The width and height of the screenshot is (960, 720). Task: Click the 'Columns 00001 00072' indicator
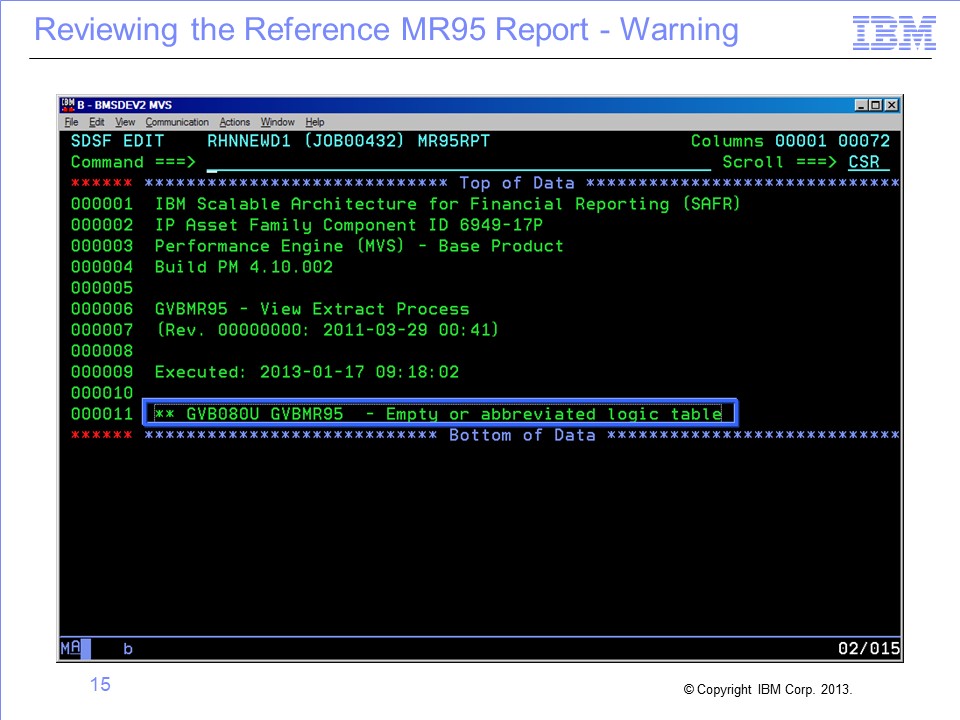[x=790, y=141]
